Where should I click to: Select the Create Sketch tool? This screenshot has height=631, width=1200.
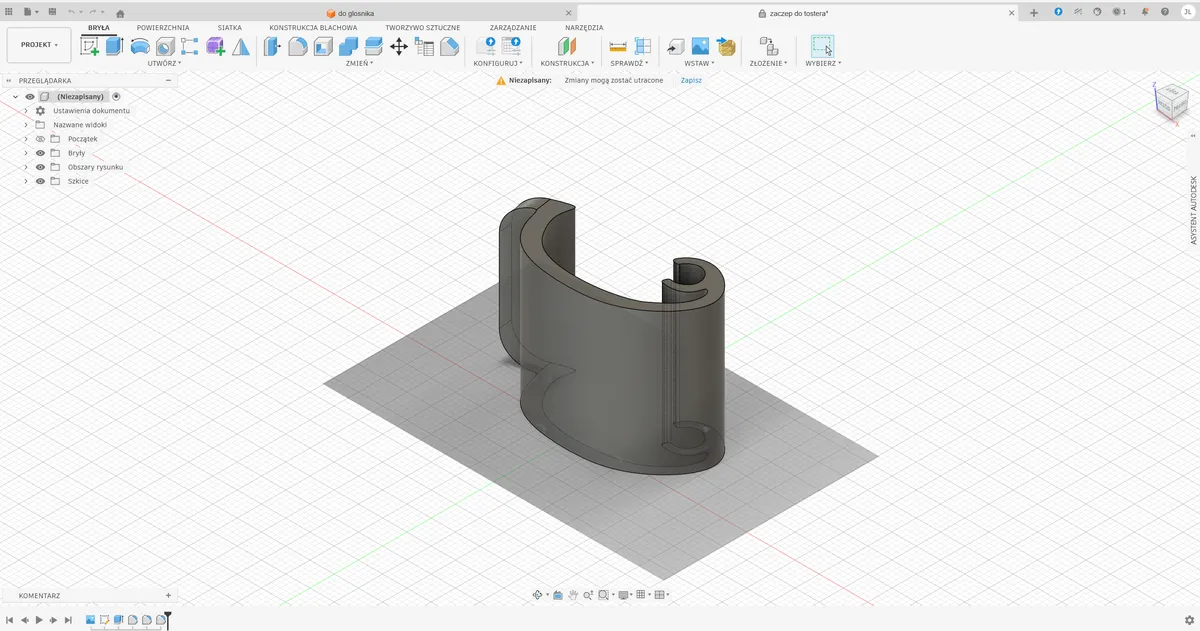[x=90, y=46]
